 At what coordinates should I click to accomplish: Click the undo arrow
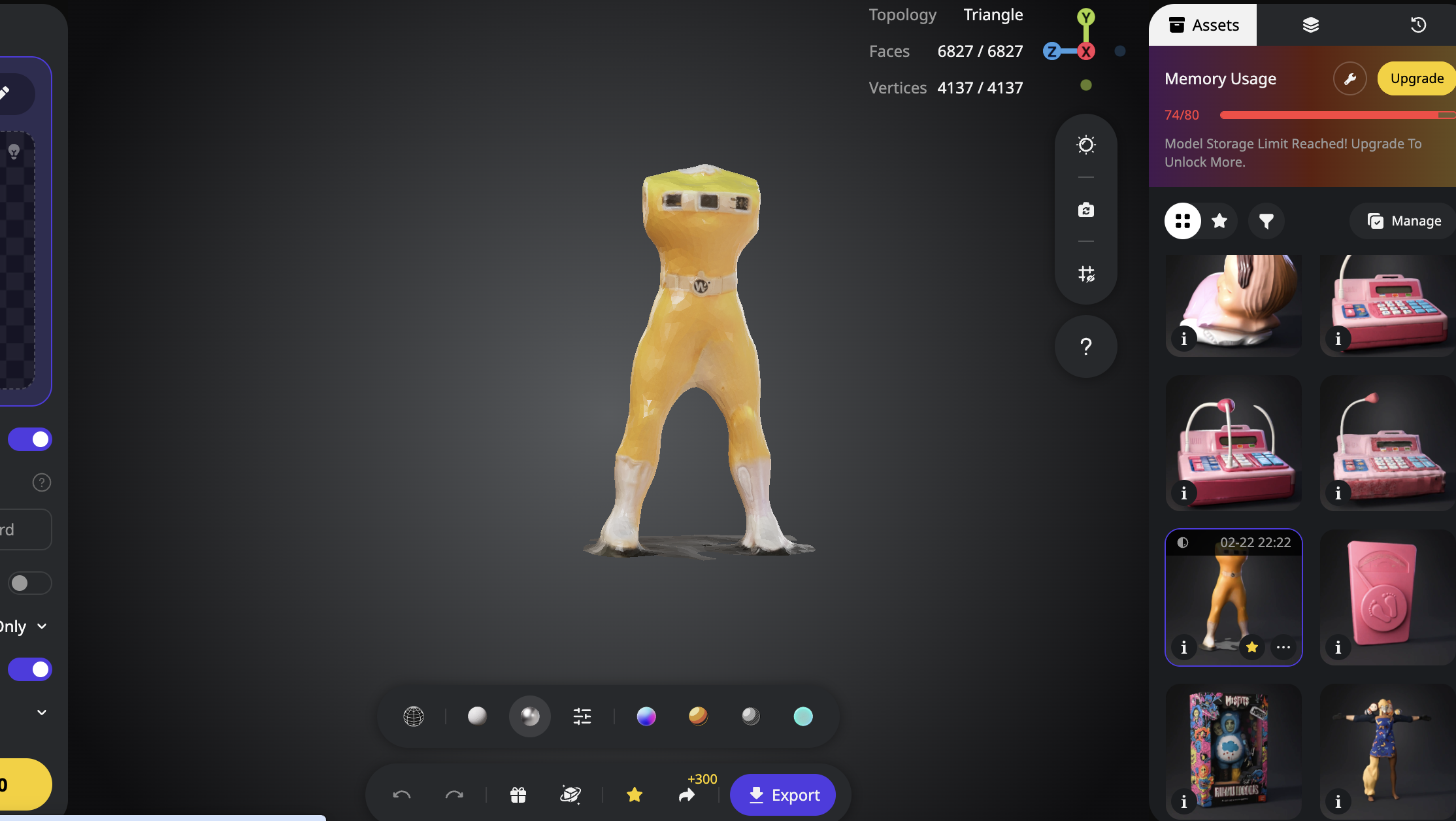click(401, 795)
